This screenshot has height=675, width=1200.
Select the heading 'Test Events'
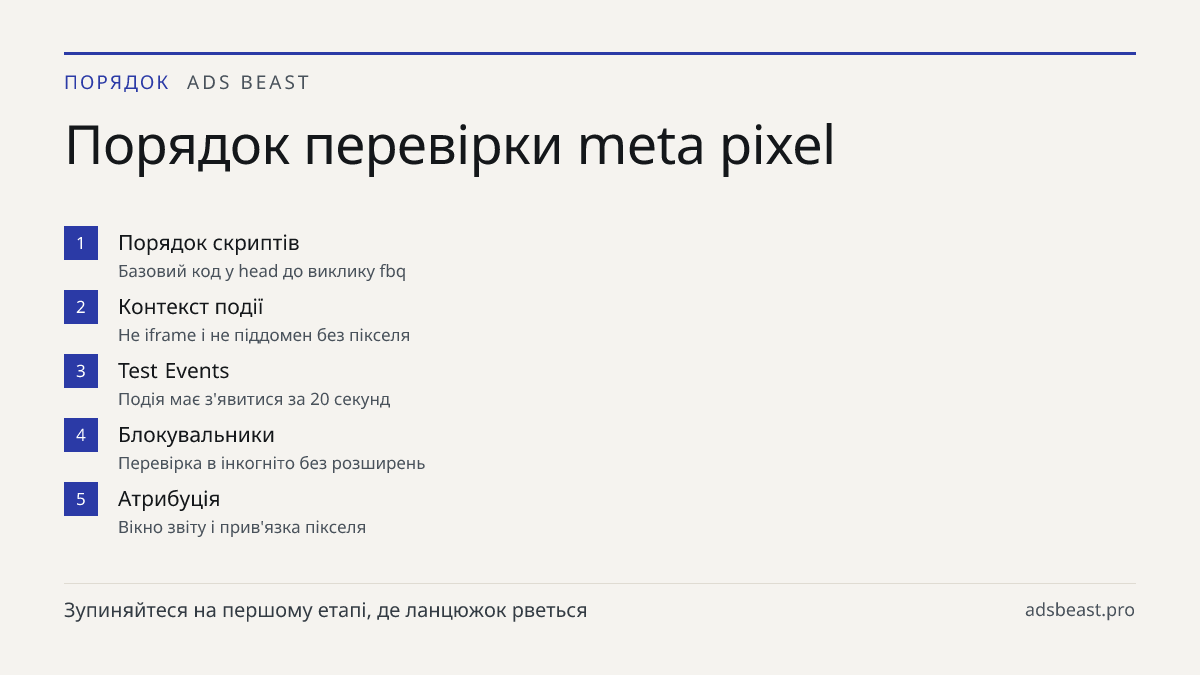point(173,371)
